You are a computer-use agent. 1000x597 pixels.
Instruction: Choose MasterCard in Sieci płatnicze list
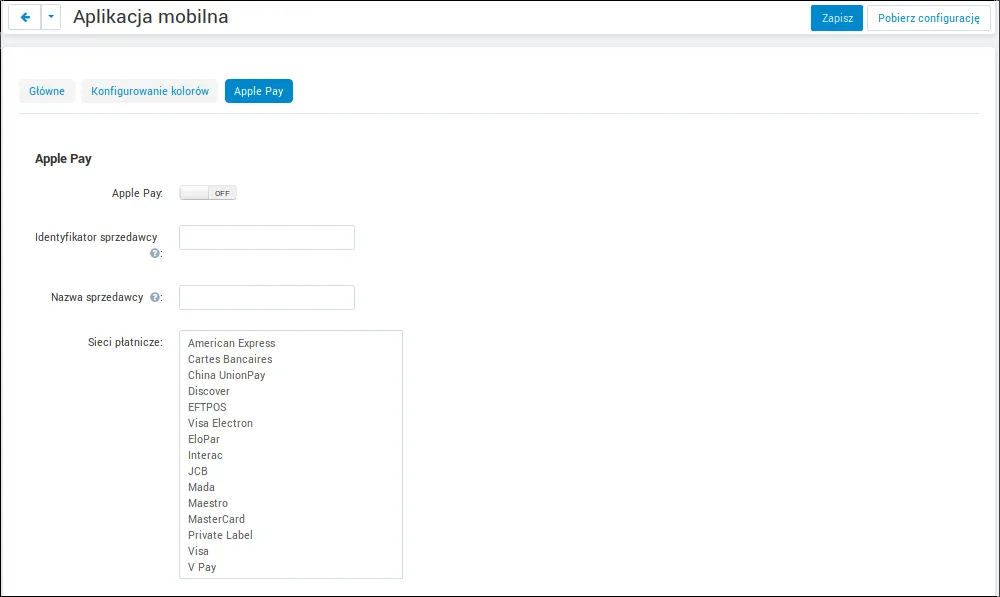pyautogui.click(x=291, y=519)
